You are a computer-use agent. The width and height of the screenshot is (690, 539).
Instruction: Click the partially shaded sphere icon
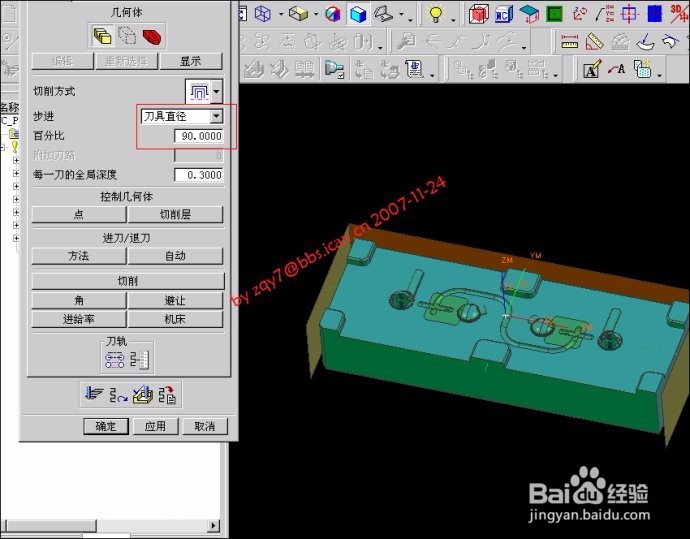point(333,14)
